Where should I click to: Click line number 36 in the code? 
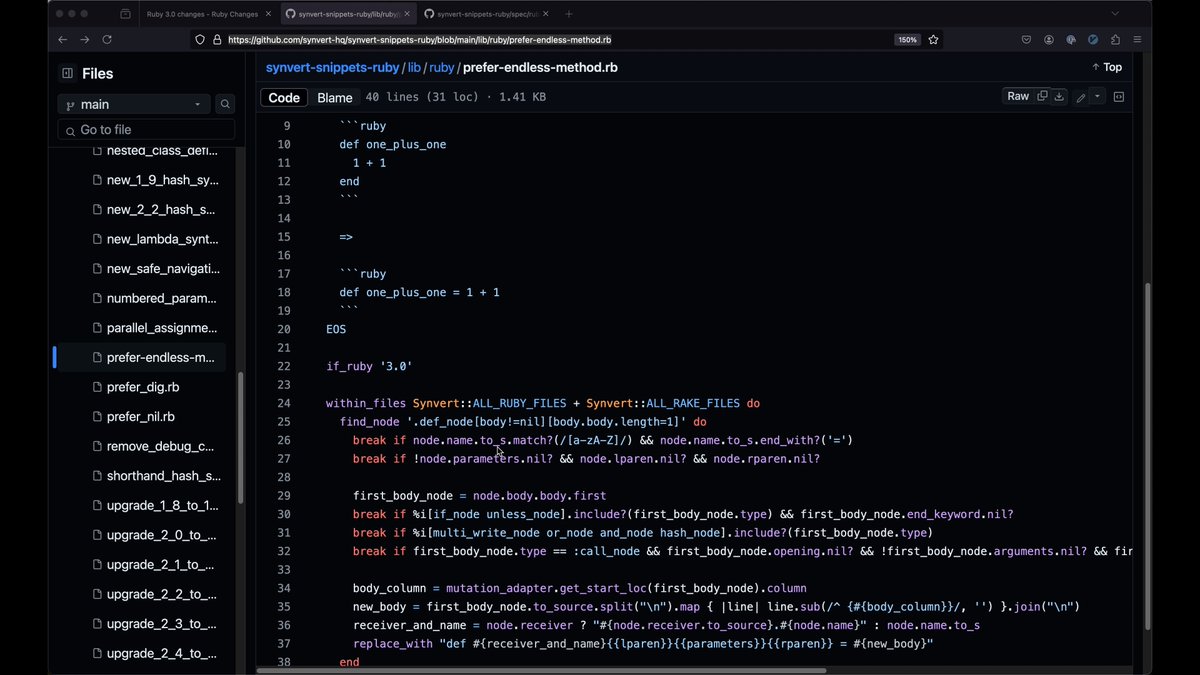[x=284, y=625]
